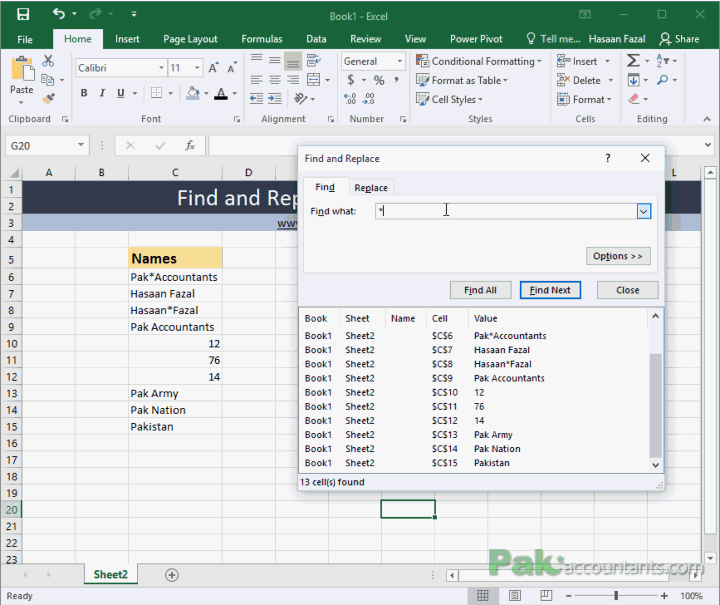720x605 pixels.
Task: Switch to the Page Layout tab
Action: tap(190, 39)
